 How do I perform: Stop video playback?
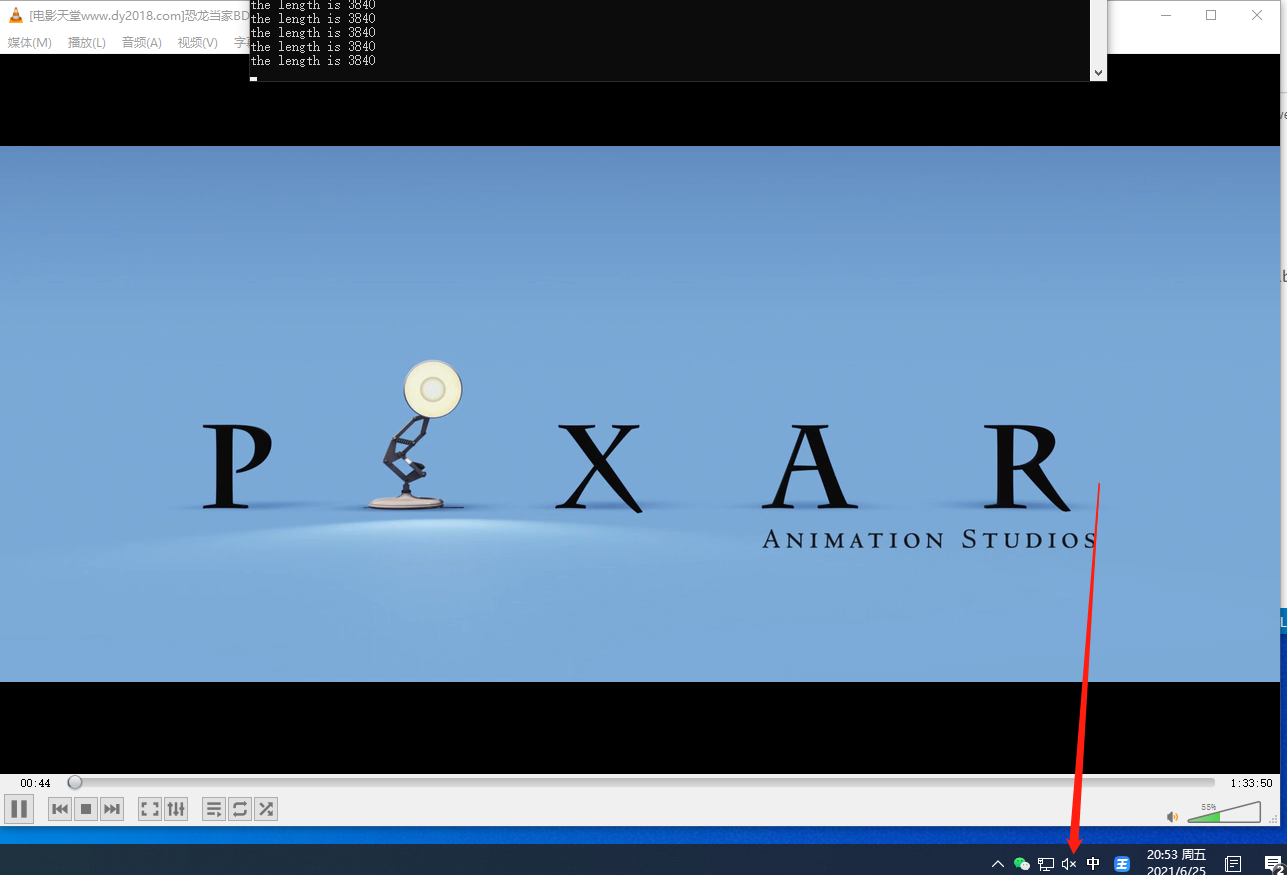(86, 809)
